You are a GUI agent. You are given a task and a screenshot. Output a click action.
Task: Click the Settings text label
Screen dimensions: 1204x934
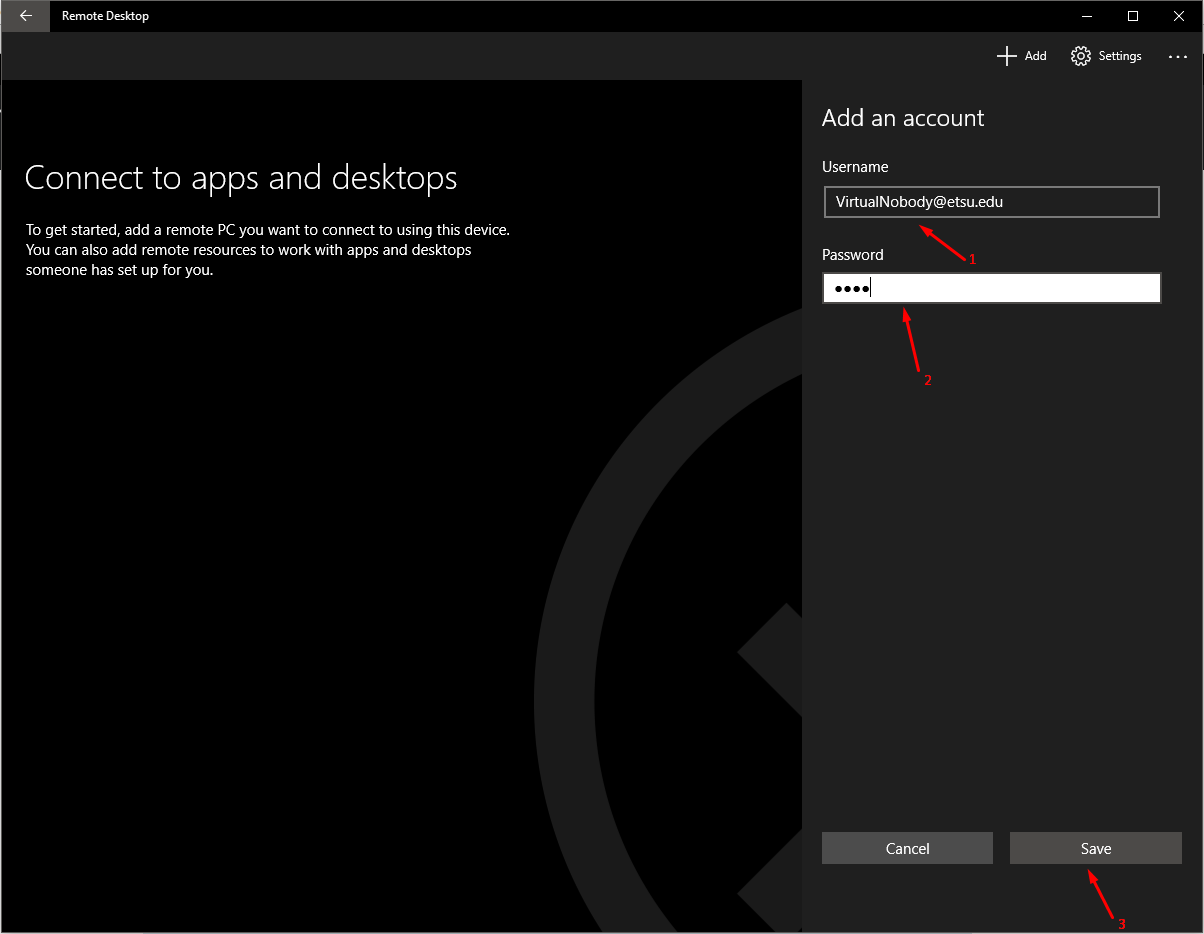[x=1120, y=56]
